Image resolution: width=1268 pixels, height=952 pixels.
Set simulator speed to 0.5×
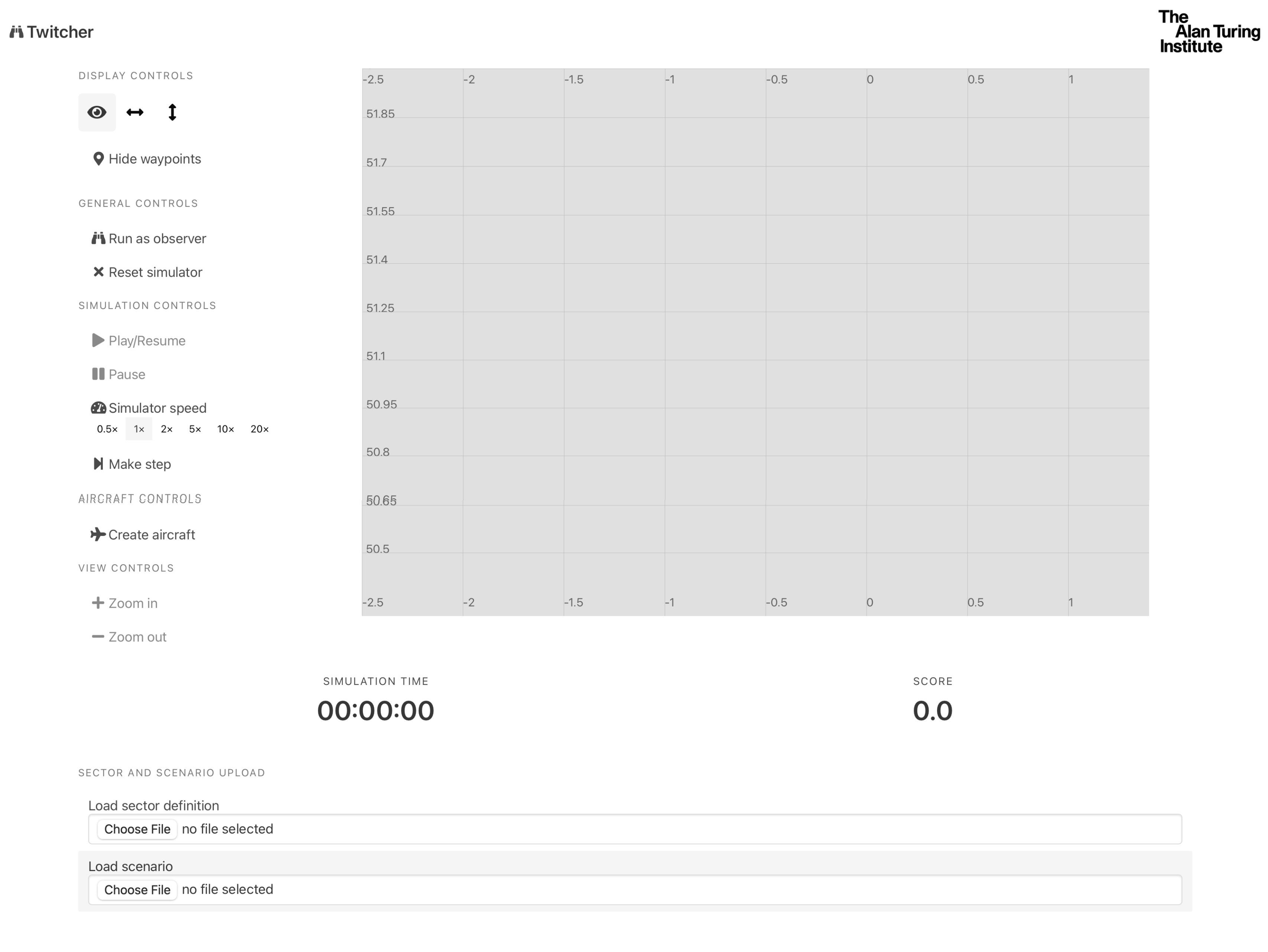107,429
